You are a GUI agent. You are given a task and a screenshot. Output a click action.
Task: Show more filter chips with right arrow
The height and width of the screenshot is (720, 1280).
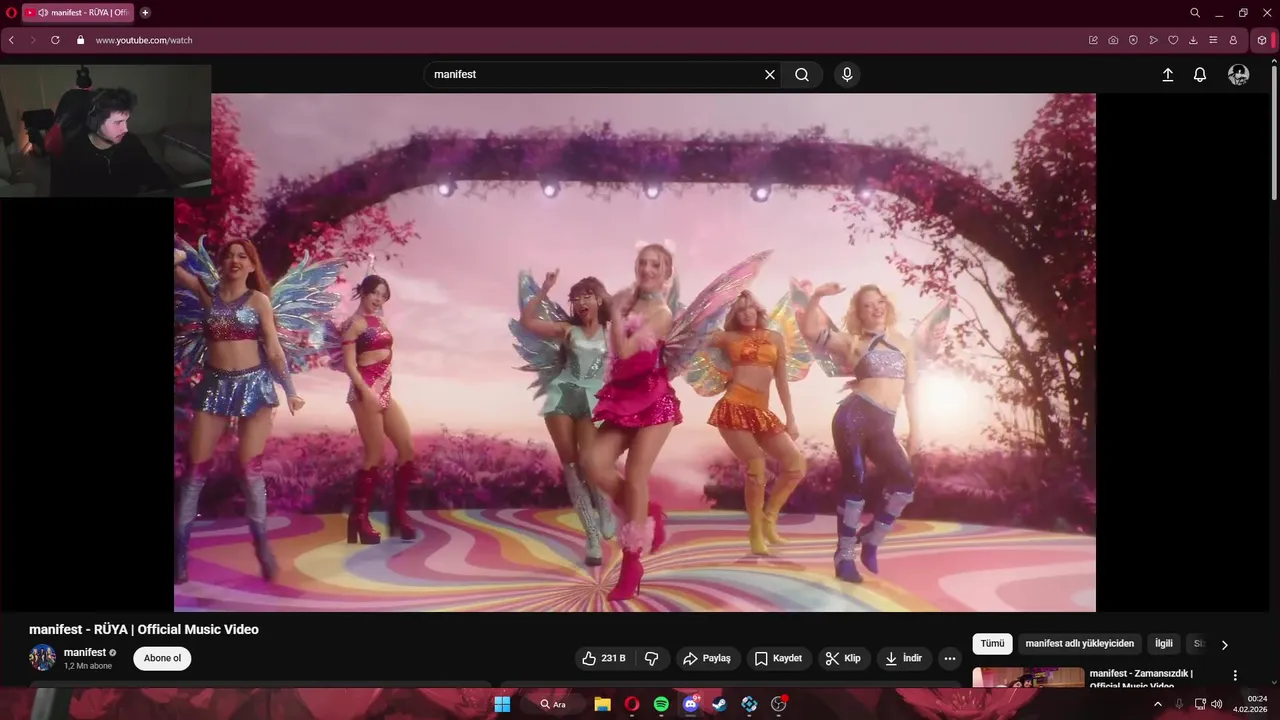pos(1224,645)
